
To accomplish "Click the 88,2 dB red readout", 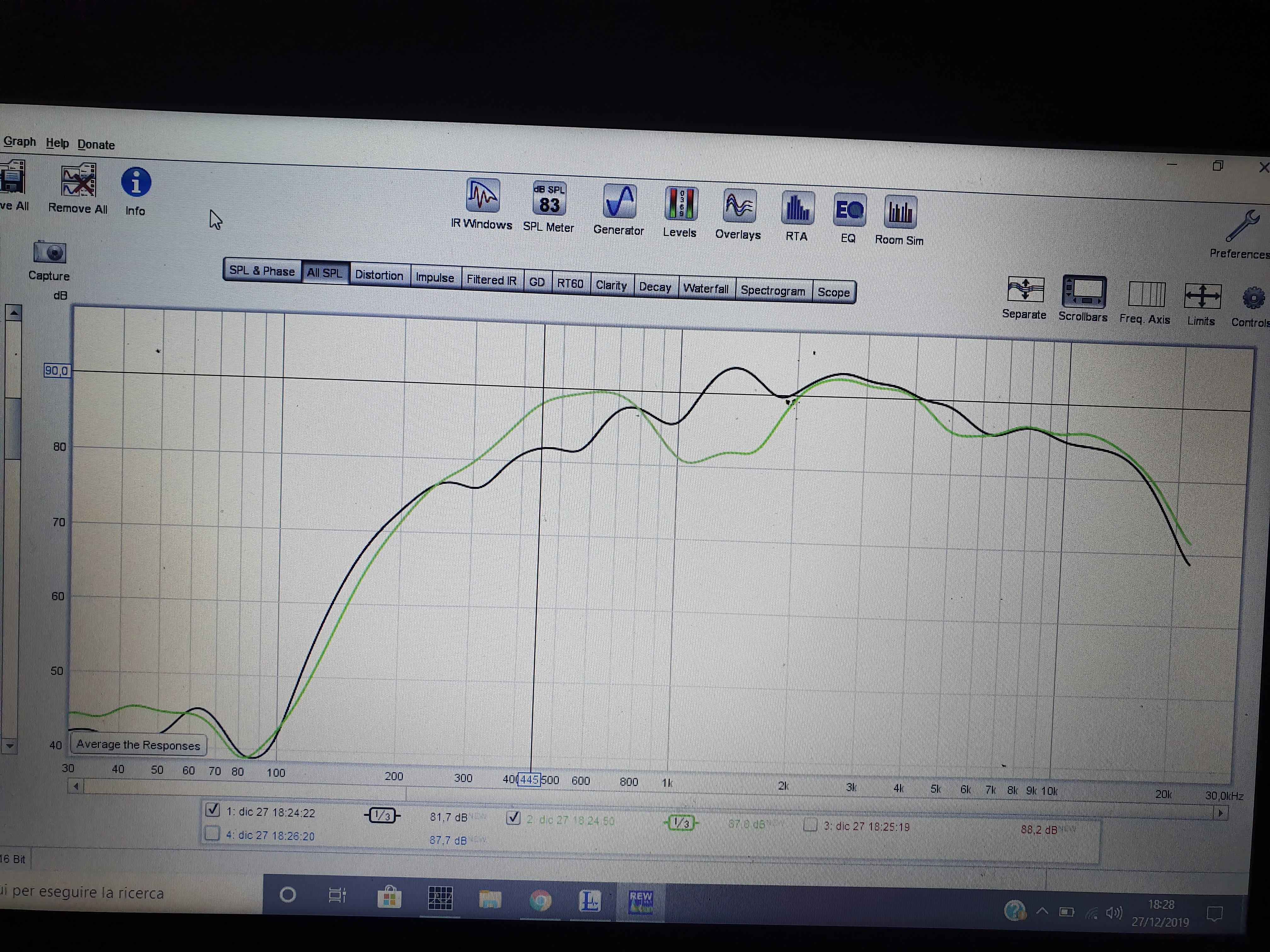I will click(1038, 829).
